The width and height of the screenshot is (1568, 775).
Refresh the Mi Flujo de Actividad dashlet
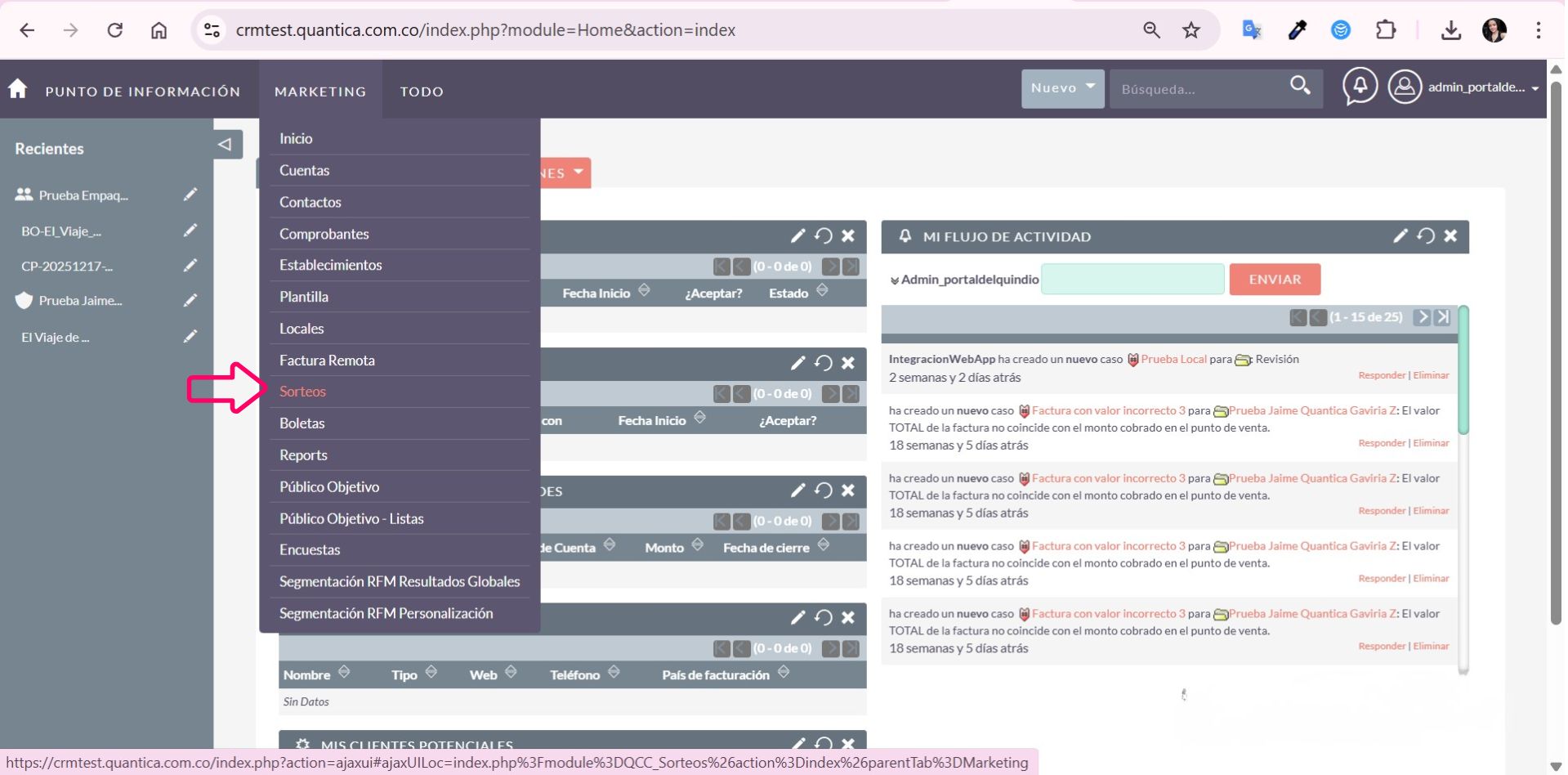point(1426,236)
